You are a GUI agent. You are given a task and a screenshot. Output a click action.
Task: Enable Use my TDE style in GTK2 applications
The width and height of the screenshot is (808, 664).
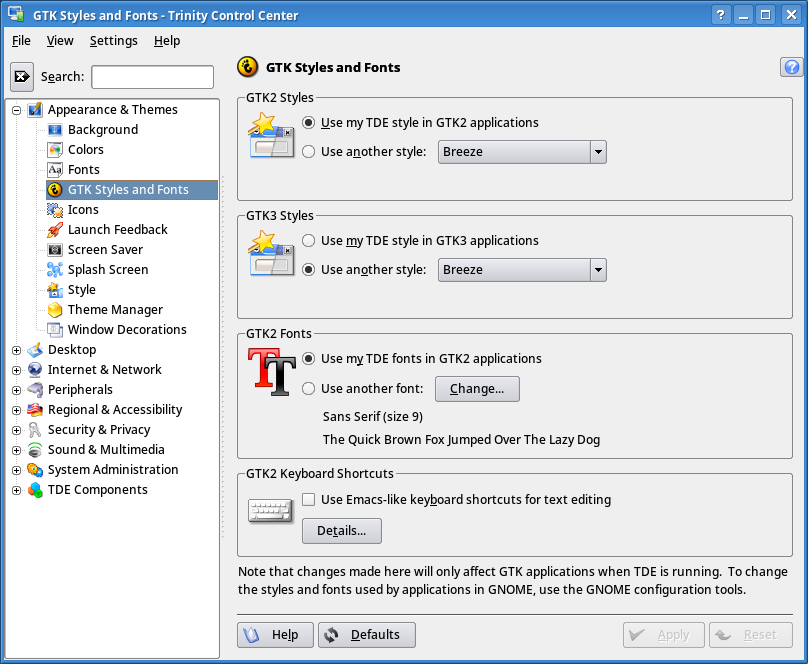point(310,122)
